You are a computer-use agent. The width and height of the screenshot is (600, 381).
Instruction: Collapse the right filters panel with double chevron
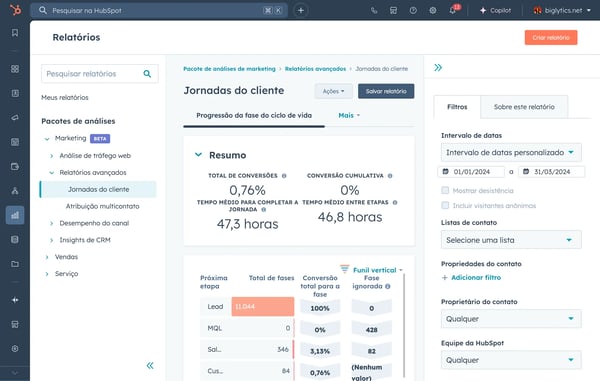[x=438, y=68]
